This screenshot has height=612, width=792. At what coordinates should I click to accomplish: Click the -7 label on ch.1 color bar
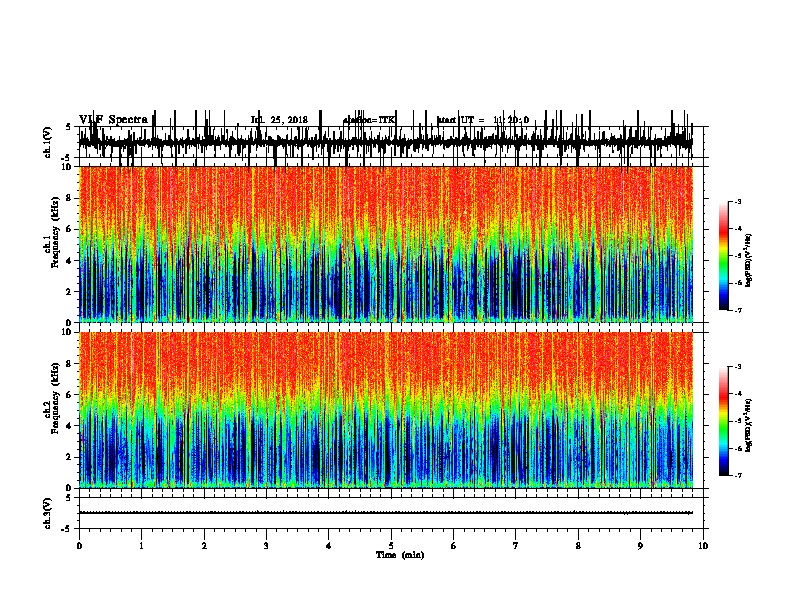pyautogui.click(x=738, y=310)
